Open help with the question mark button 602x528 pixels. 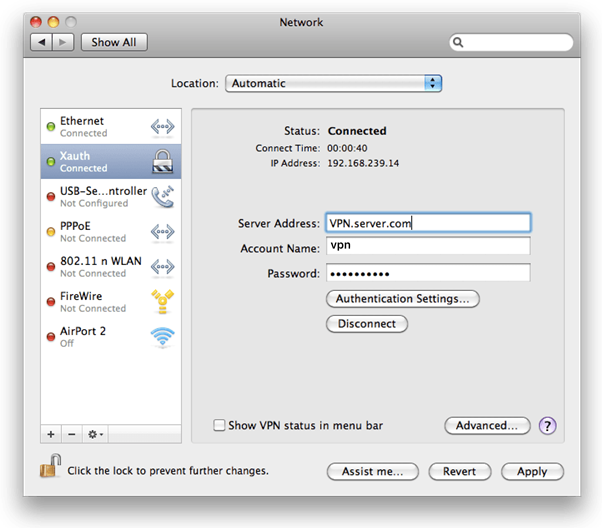coord(547,425)
